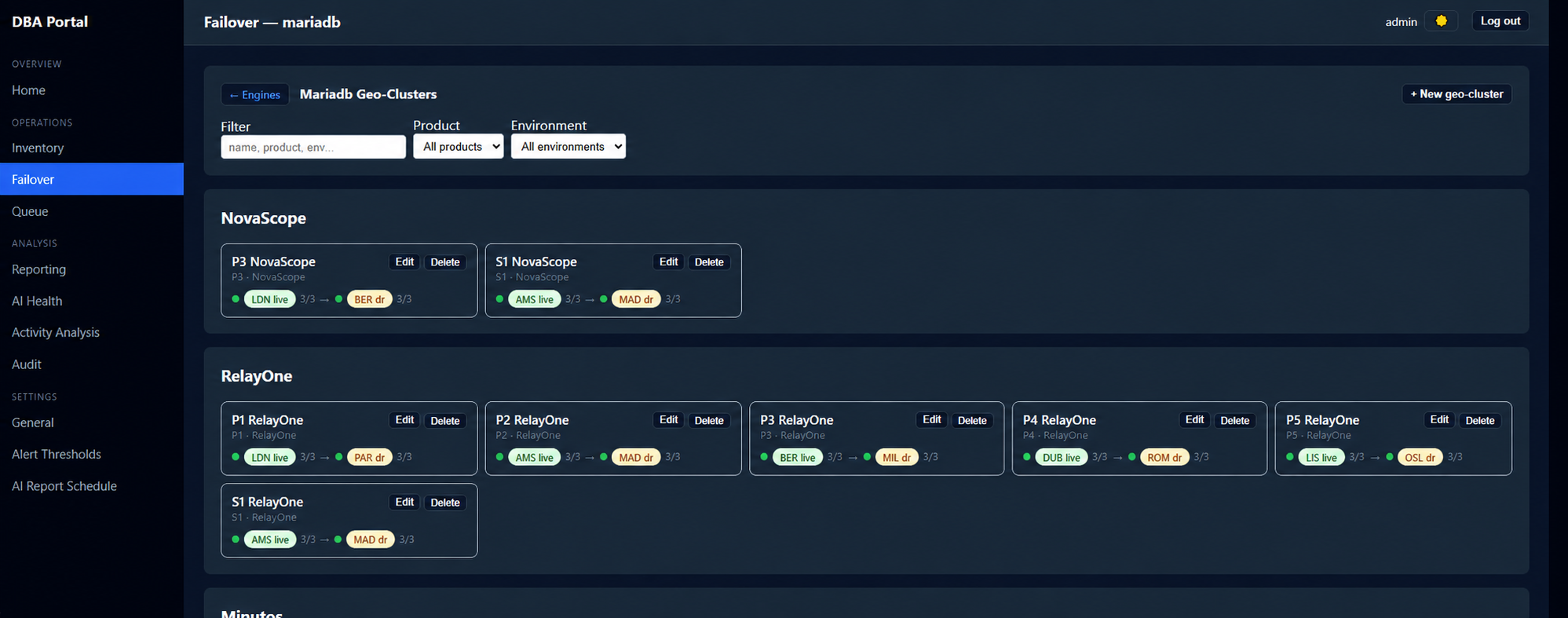
Task: Open Alert Thresholds settings
Action: [92, 454]
